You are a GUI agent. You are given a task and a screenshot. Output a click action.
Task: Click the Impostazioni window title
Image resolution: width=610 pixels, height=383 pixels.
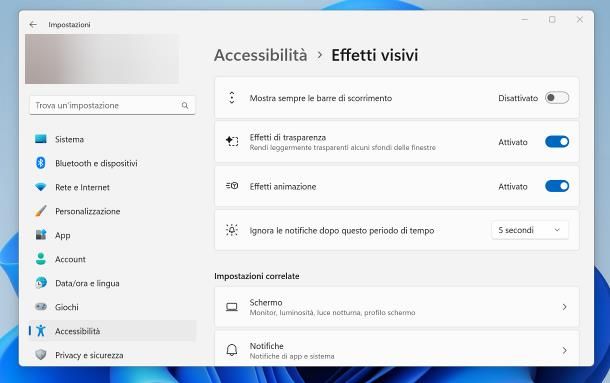click(x=69, y=25)
